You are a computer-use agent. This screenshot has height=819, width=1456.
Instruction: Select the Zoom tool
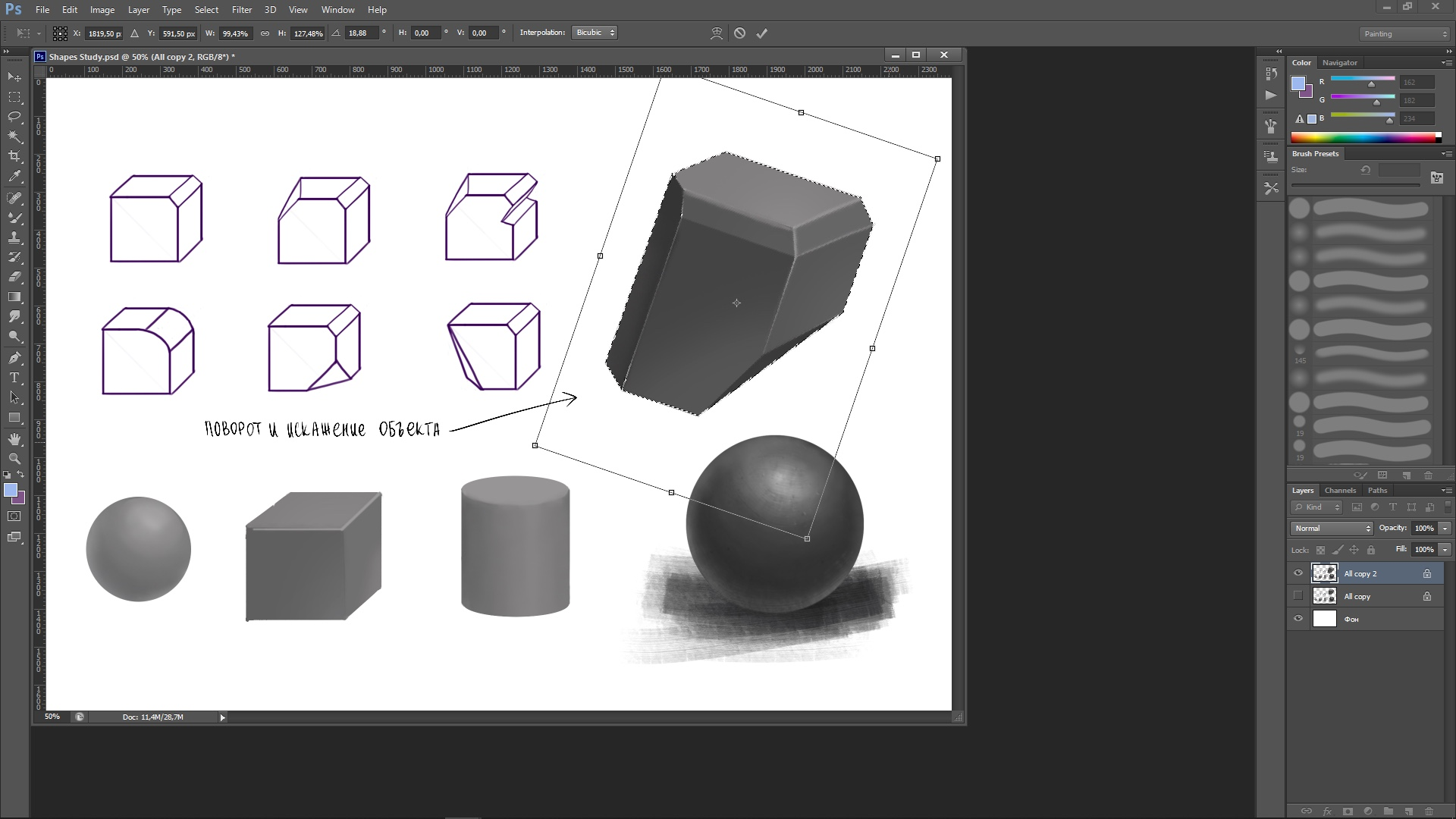[14, 458]
